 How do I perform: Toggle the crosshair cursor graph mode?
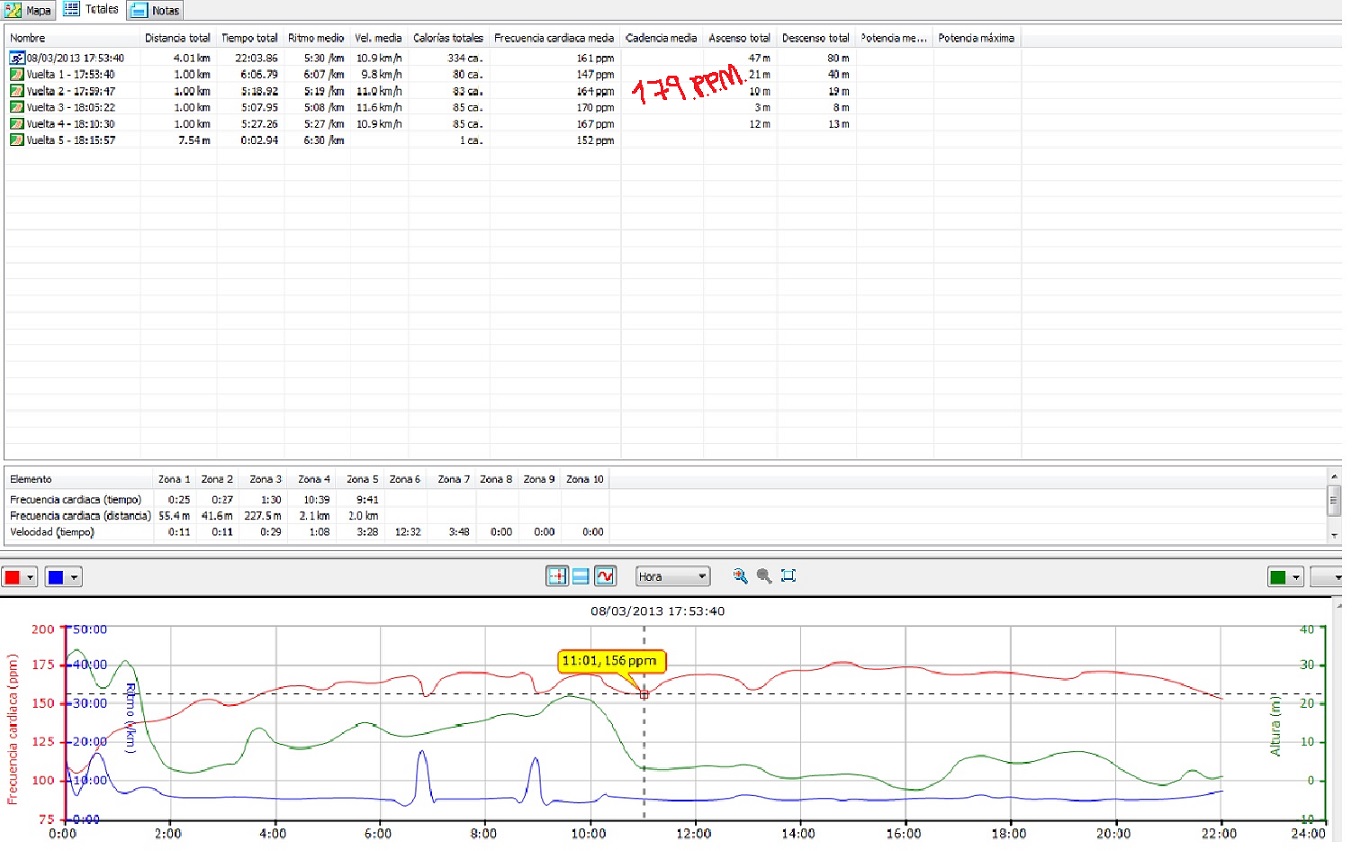pos(557,576)
